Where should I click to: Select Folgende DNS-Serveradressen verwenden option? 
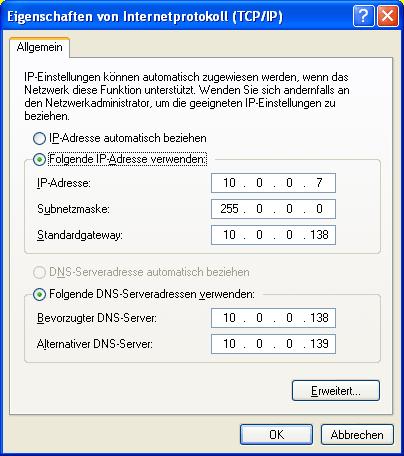39,295
